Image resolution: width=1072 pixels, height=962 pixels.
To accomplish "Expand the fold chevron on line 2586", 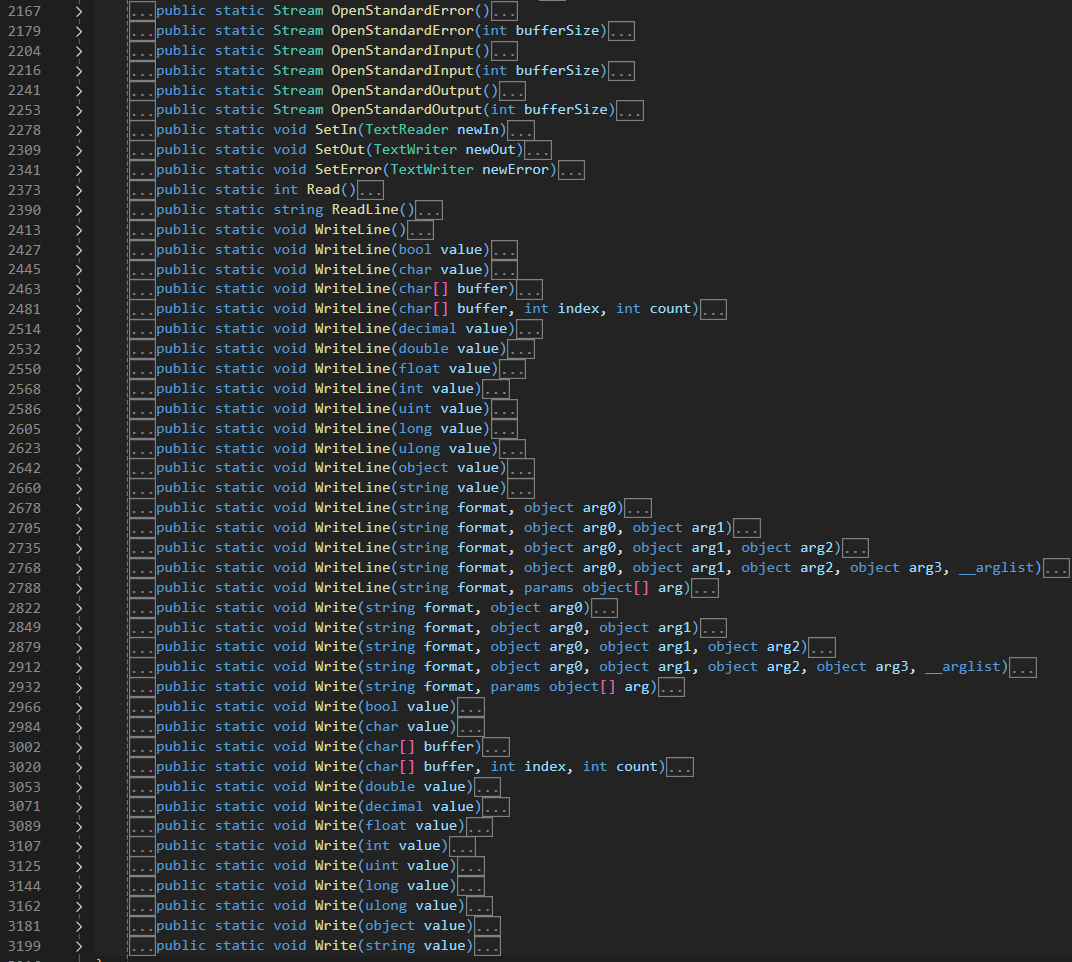I will point(79,409).
